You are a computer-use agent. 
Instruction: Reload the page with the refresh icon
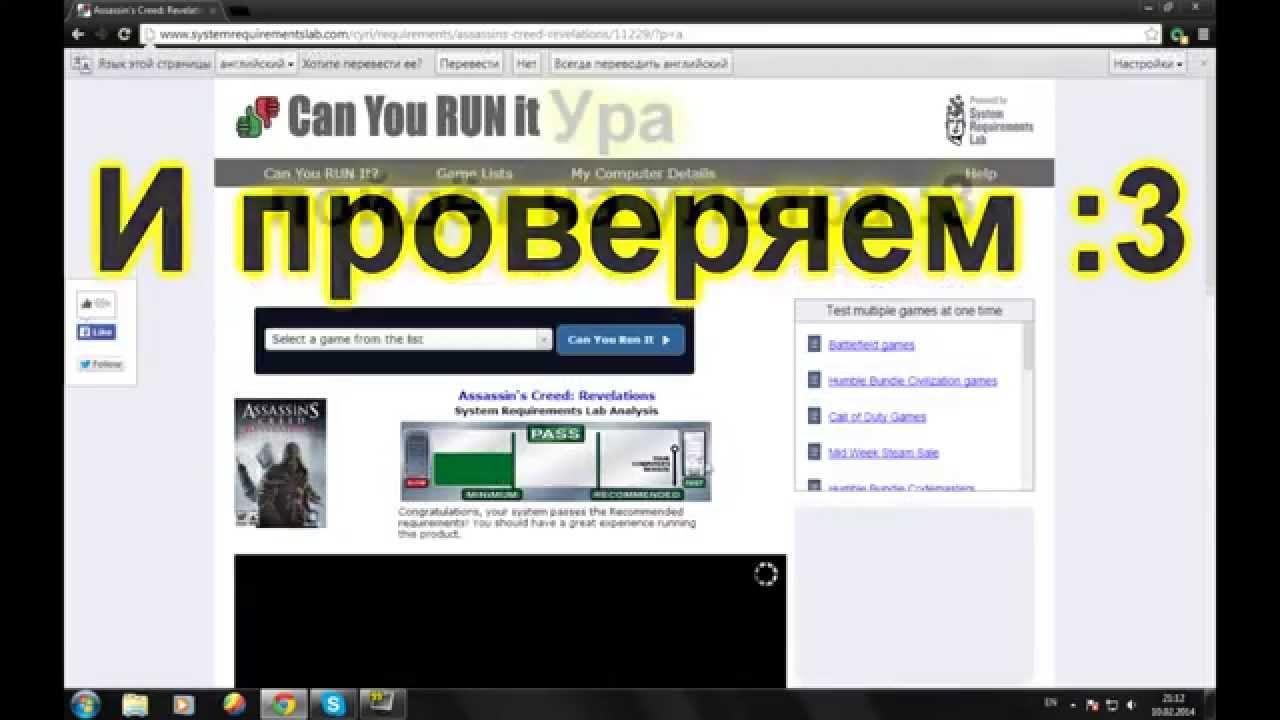(124, 34)
